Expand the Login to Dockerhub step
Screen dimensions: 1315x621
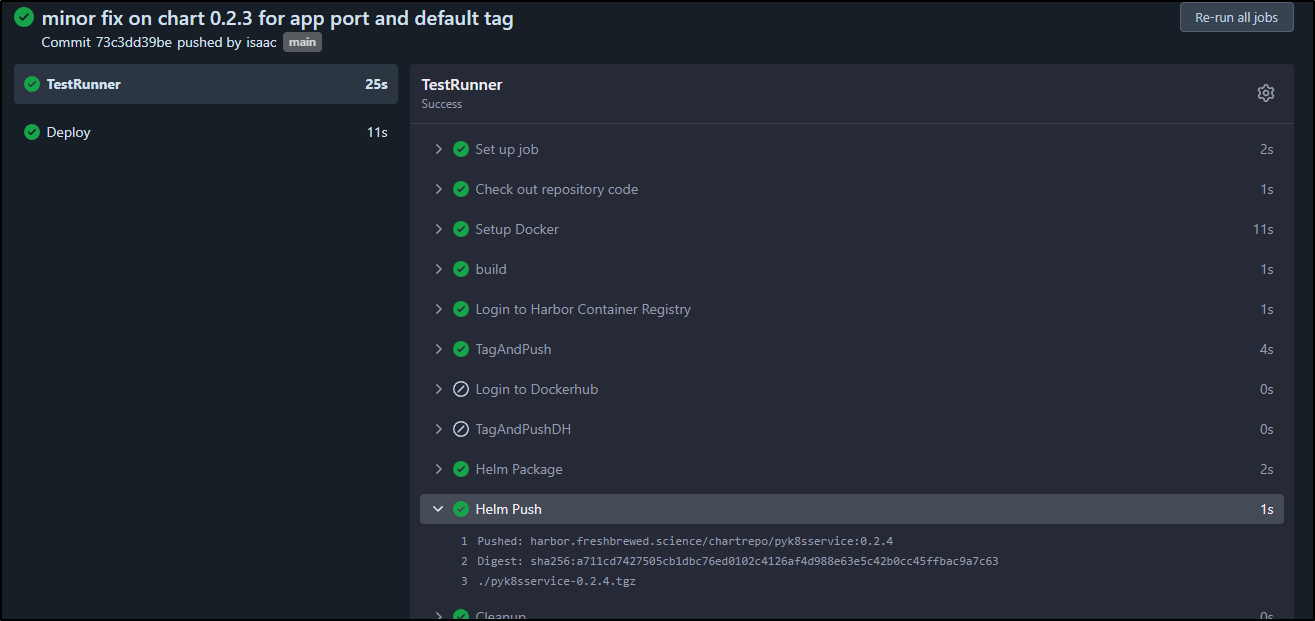point(438,389)
